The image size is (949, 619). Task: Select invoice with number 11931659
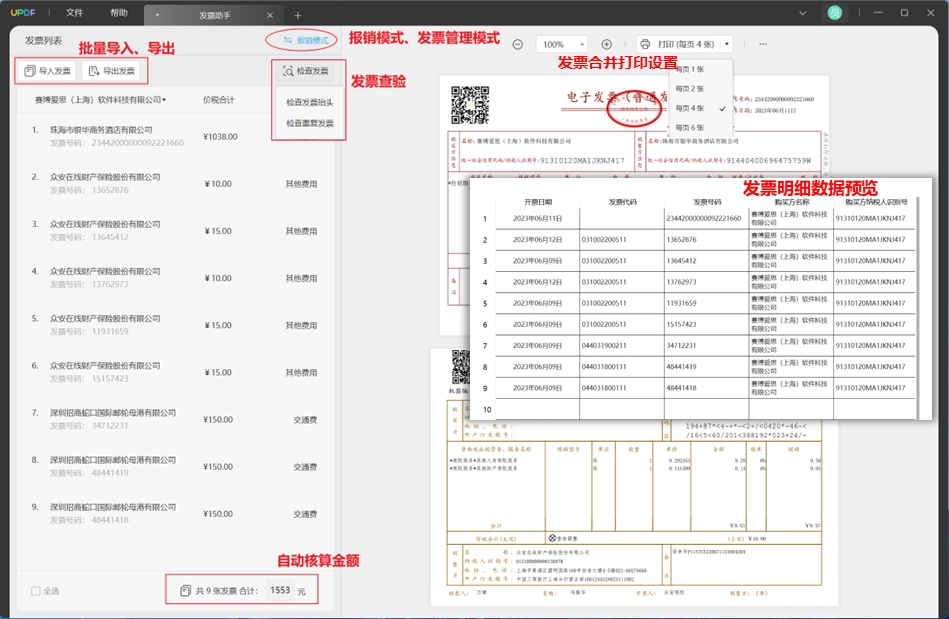(174, 325)
